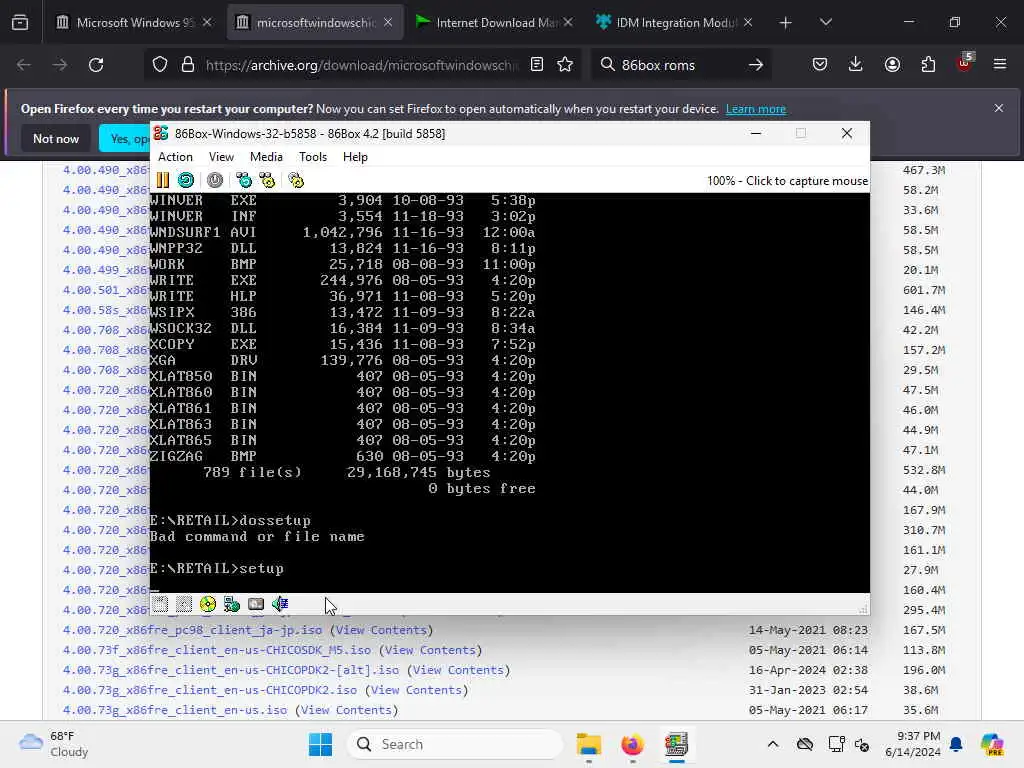The image size is (1024, 768).
Task: Reload the current page
Action: click(x=96, y=65)
